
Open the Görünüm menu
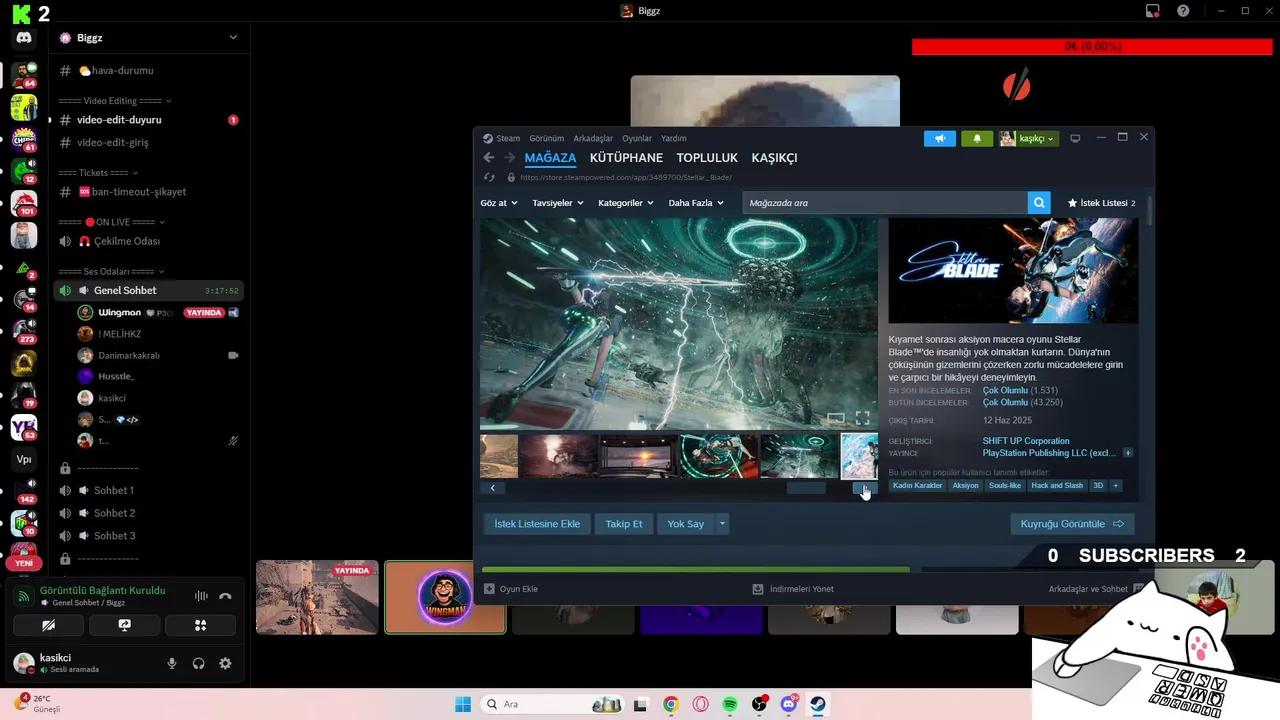(x=546, y=138)
